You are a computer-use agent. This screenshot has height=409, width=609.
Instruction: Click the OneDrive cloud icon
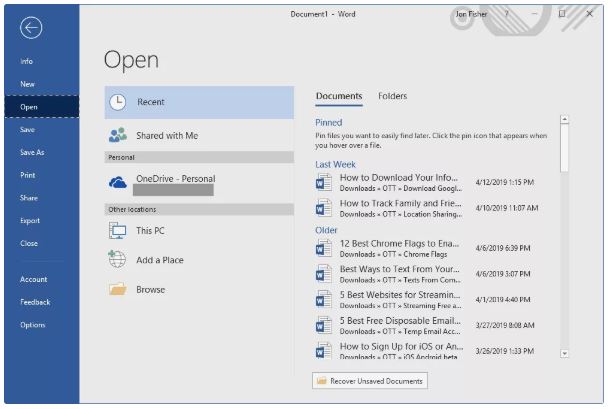click(x=118, y=182)
